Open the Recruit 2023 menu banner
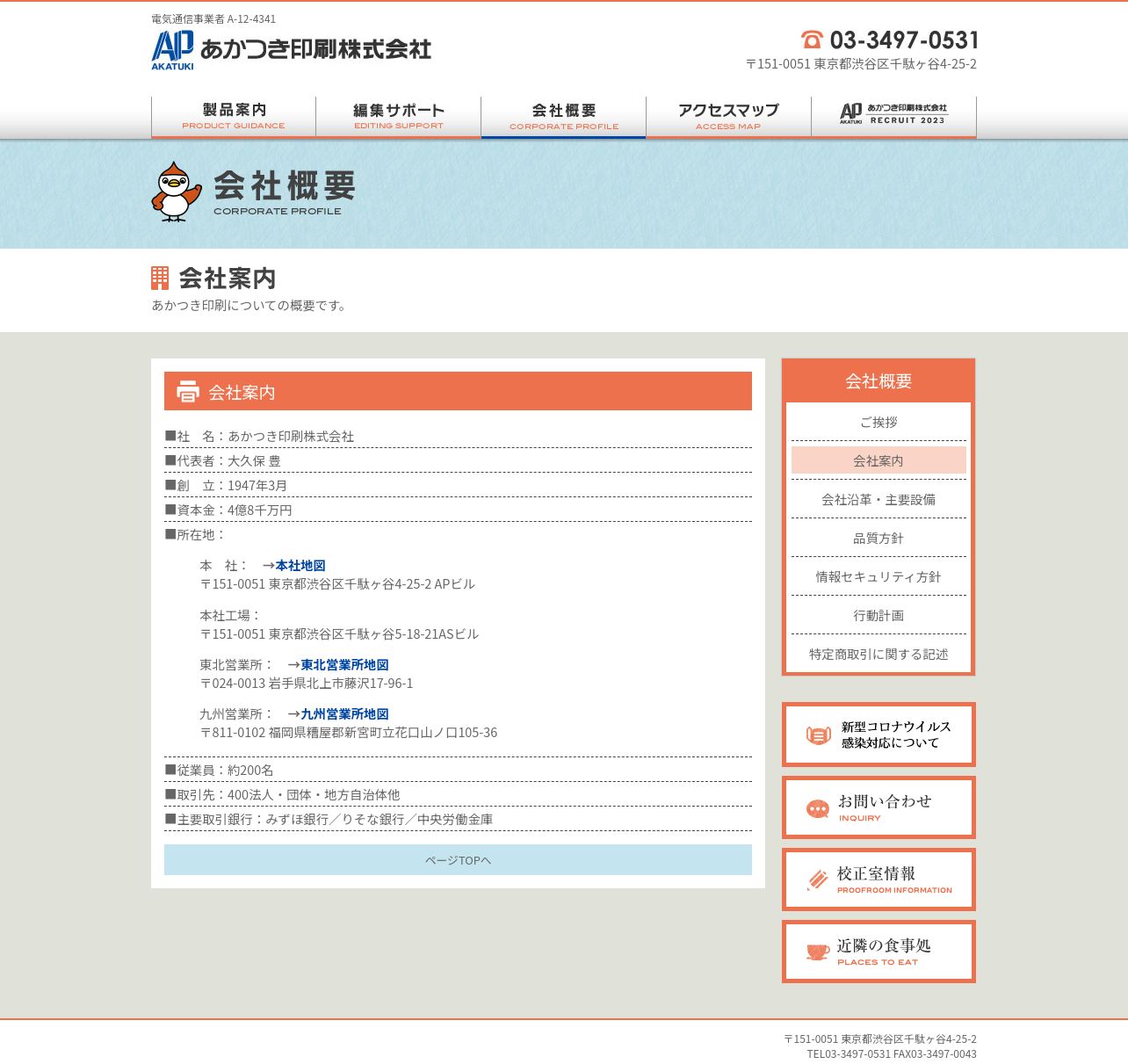 [x=893, y=117]
